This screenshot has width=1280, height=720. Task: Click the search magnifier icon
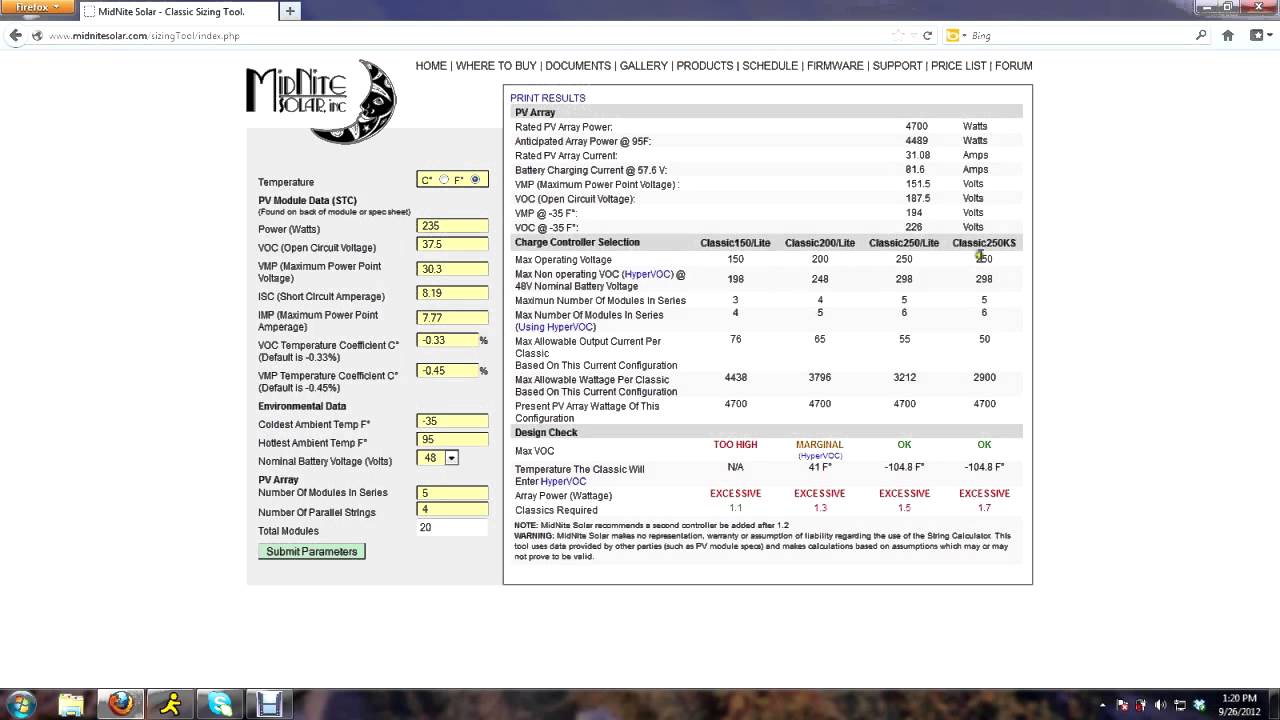(1201, 35)
